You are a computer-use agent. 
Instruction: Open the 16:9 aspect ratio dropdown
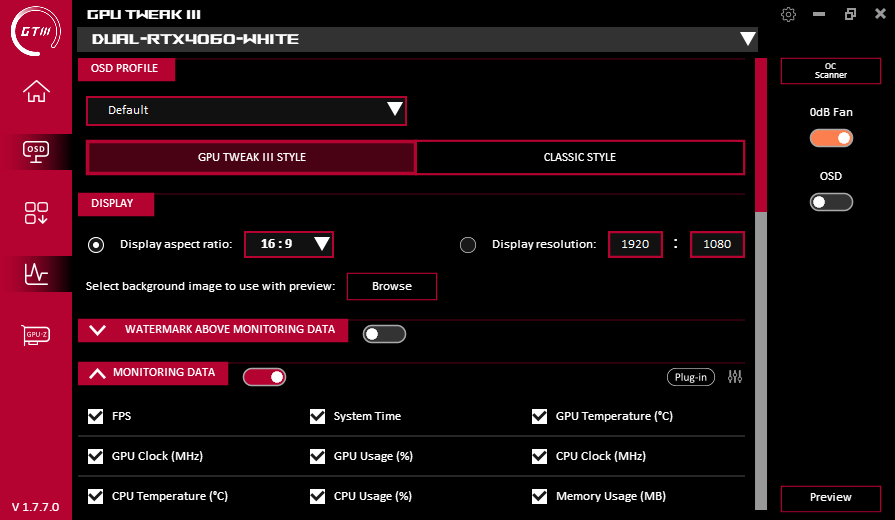(x=289, y=244)
